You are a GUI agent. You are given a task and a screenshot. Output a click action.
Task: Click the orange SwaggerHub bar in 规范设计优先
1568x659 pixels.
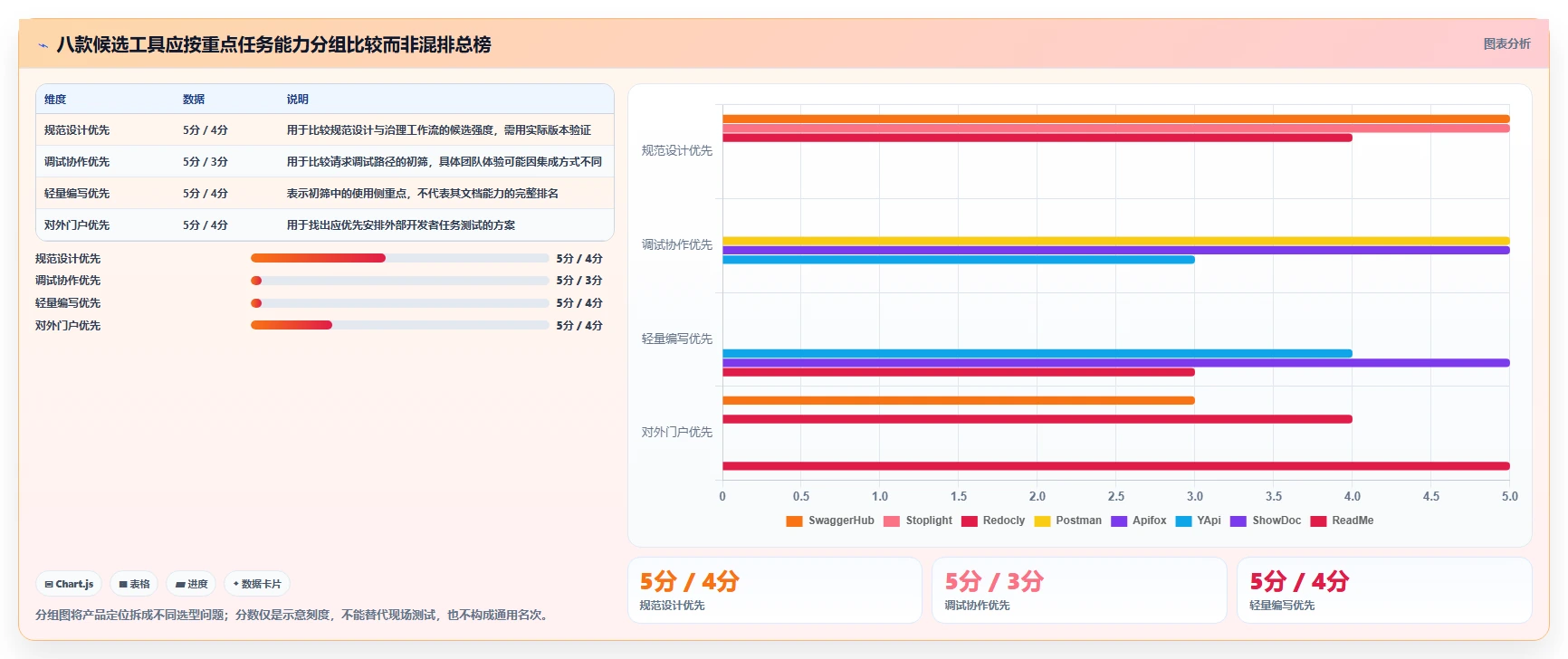[1115, 119]
